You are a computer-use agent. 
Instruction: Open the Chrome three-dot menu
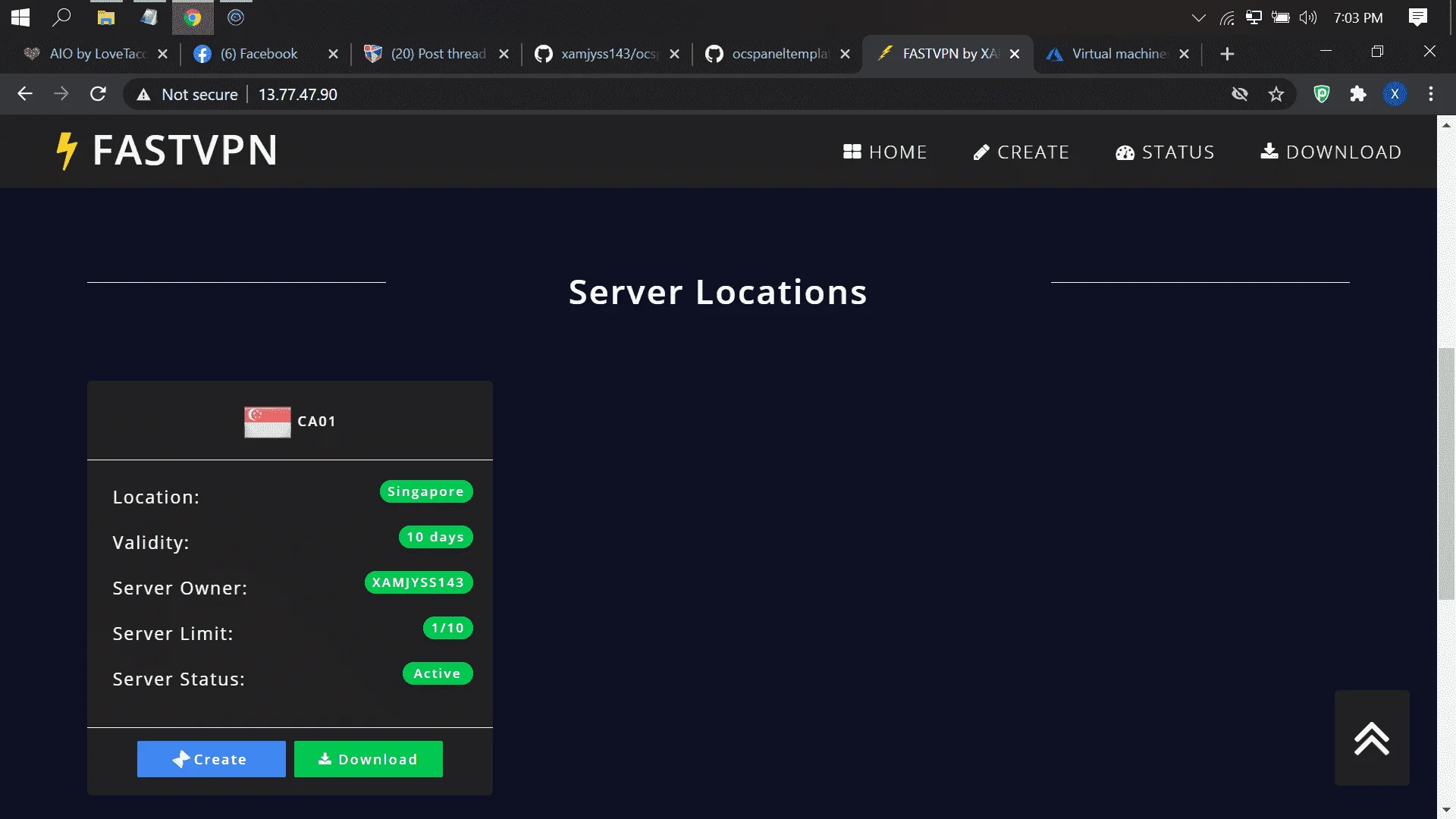tap(1431, 94)
